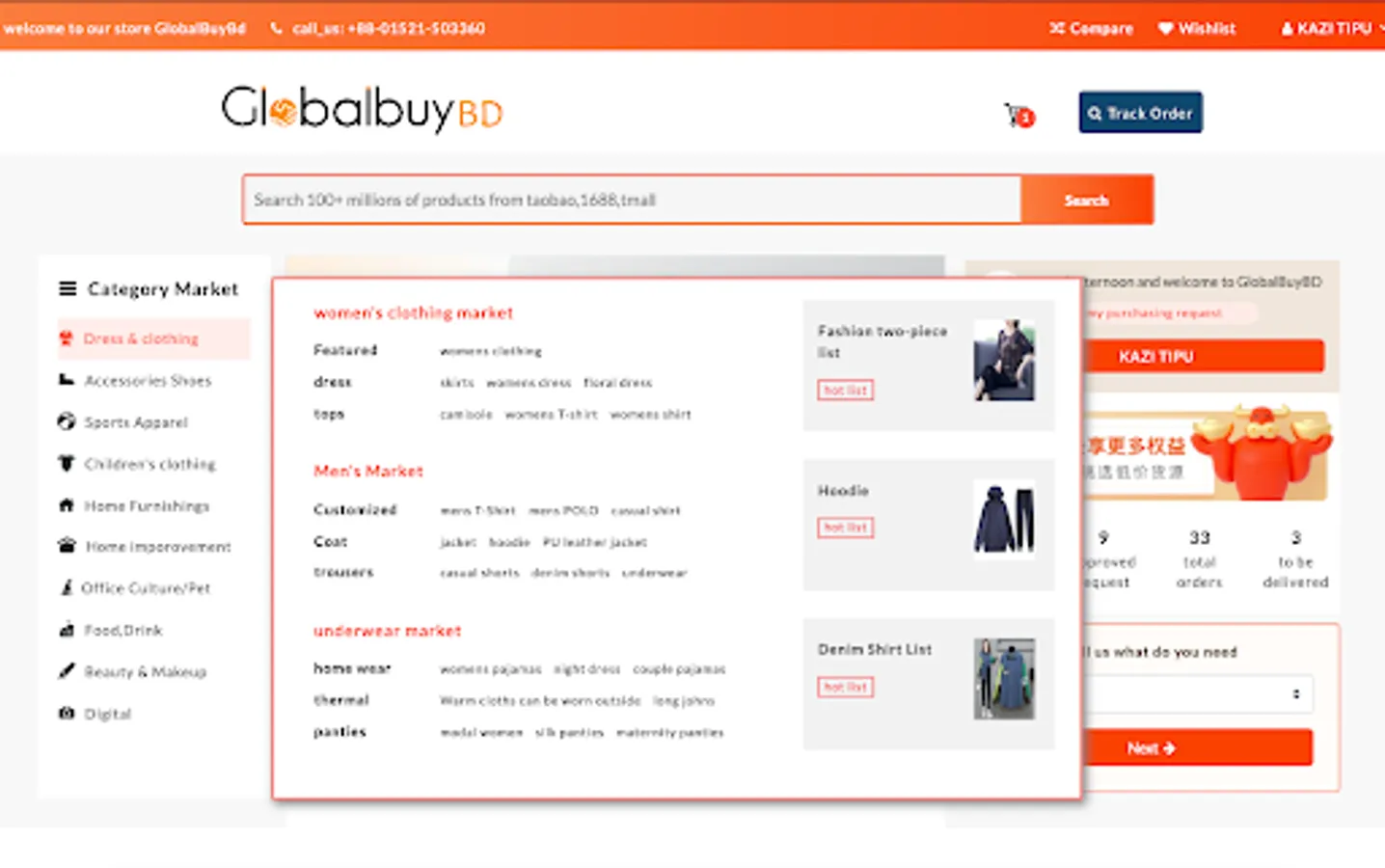
Task: Click the Next button
Action: (1198, 747)
